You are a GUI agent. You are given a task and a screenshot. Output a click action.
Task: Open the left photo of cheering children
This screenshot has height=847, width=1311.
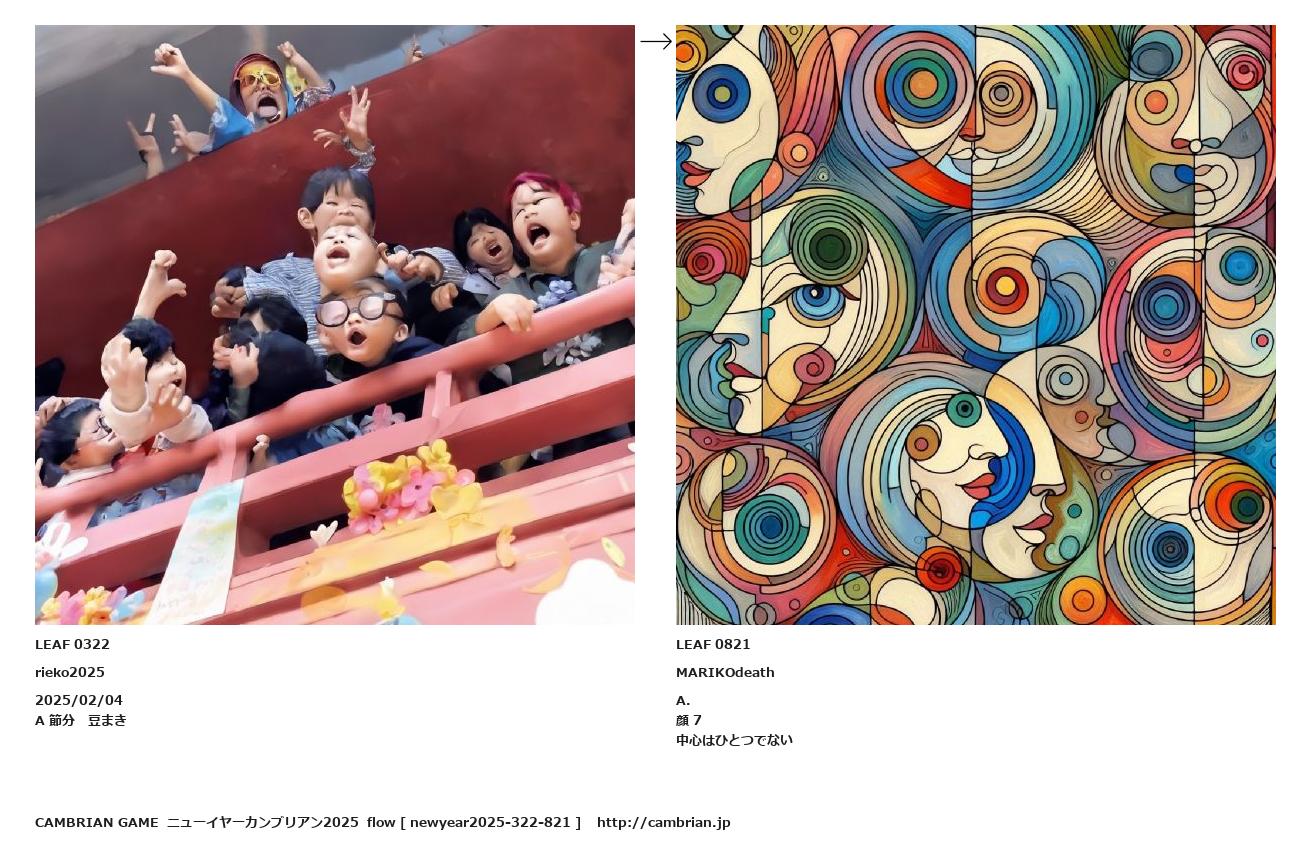[335, 325]
